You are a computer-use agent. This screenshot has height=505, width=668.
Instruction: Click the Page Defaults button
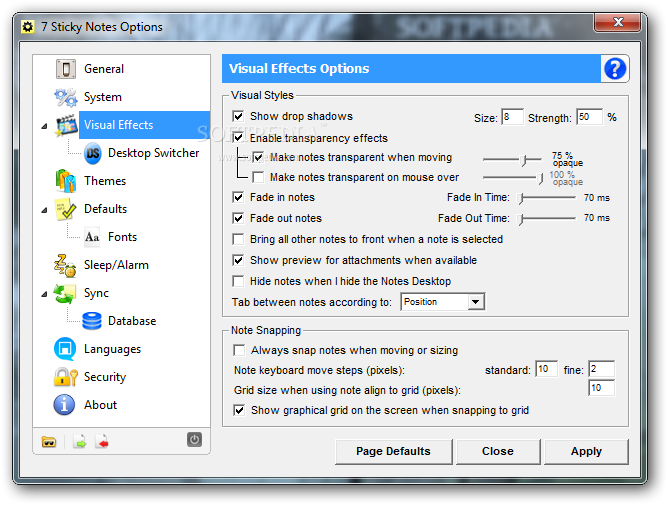tap(393, 451)
